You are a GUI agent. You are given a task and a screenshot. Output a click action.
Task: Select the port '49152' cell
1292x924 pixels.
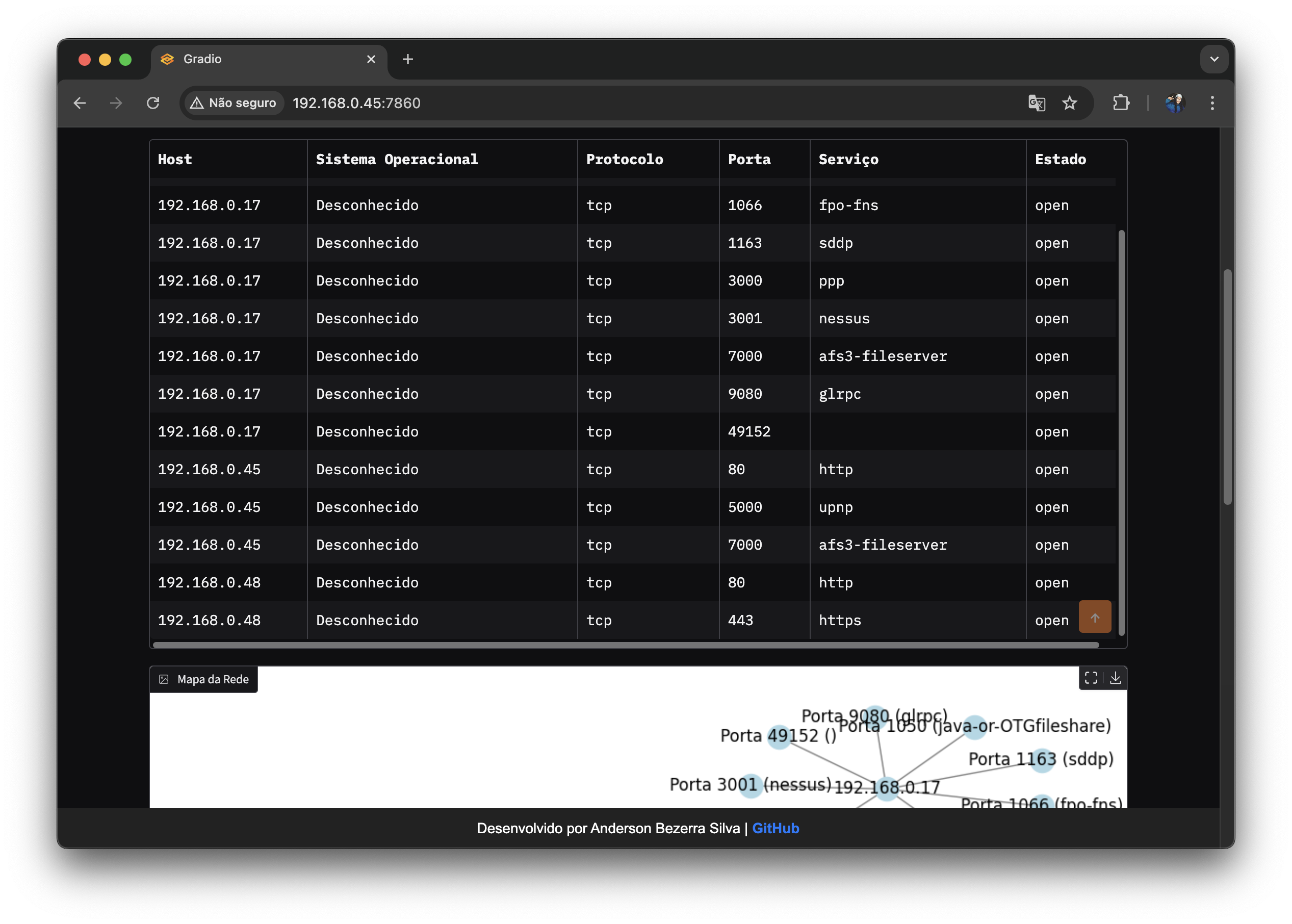pos(765,432)
